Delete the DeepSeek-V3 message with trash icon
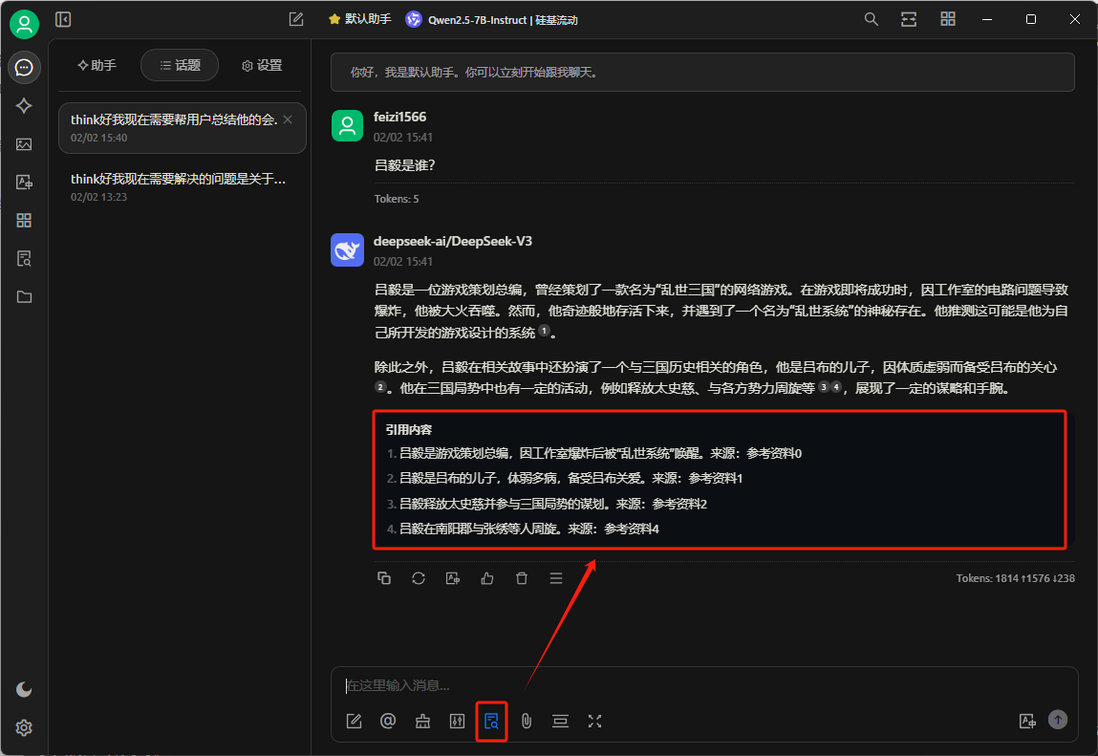Viewport: 1098px width, 756px height. 521,578
